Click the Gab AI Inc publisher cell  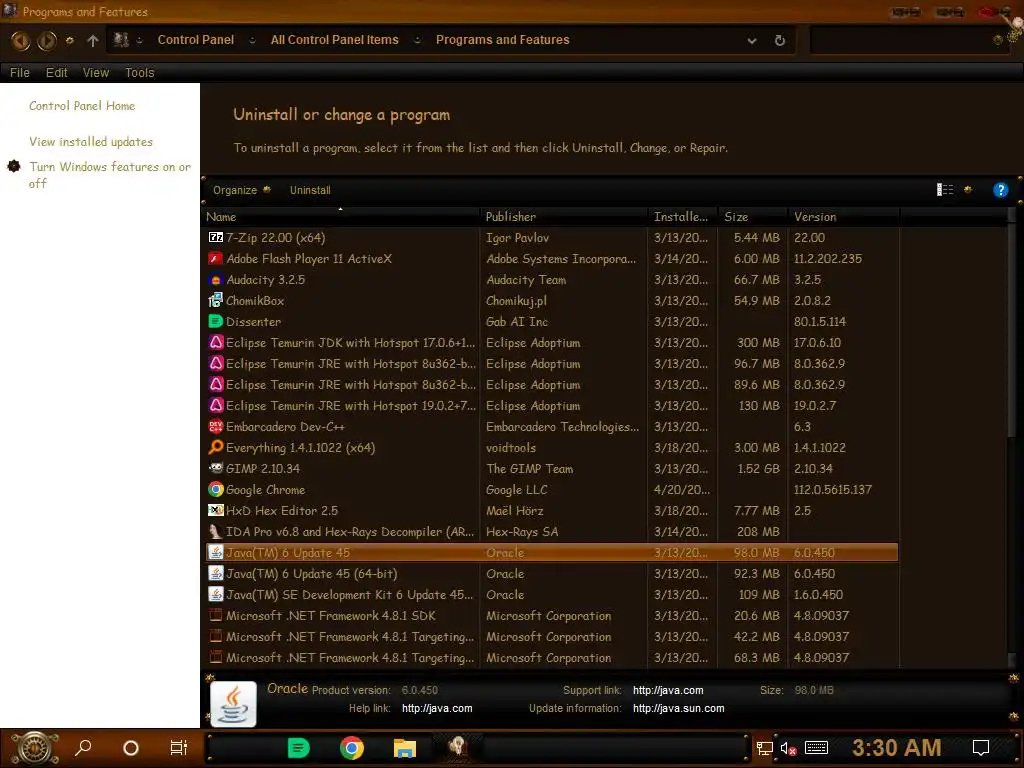[517, 321]
